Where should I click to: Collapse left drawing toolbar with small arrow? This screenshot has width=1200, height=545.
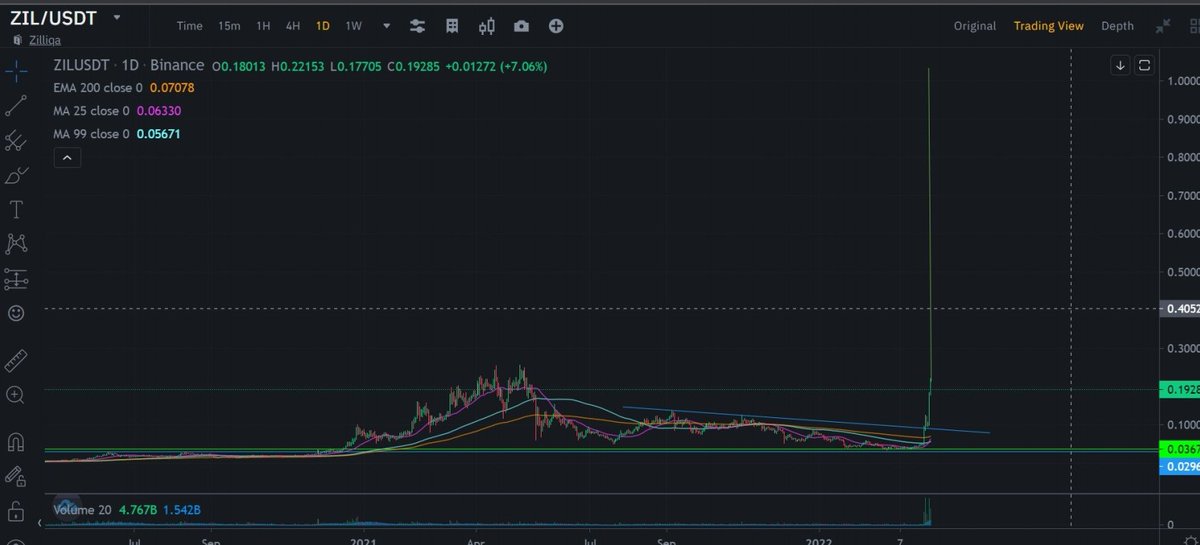point(40,523)
